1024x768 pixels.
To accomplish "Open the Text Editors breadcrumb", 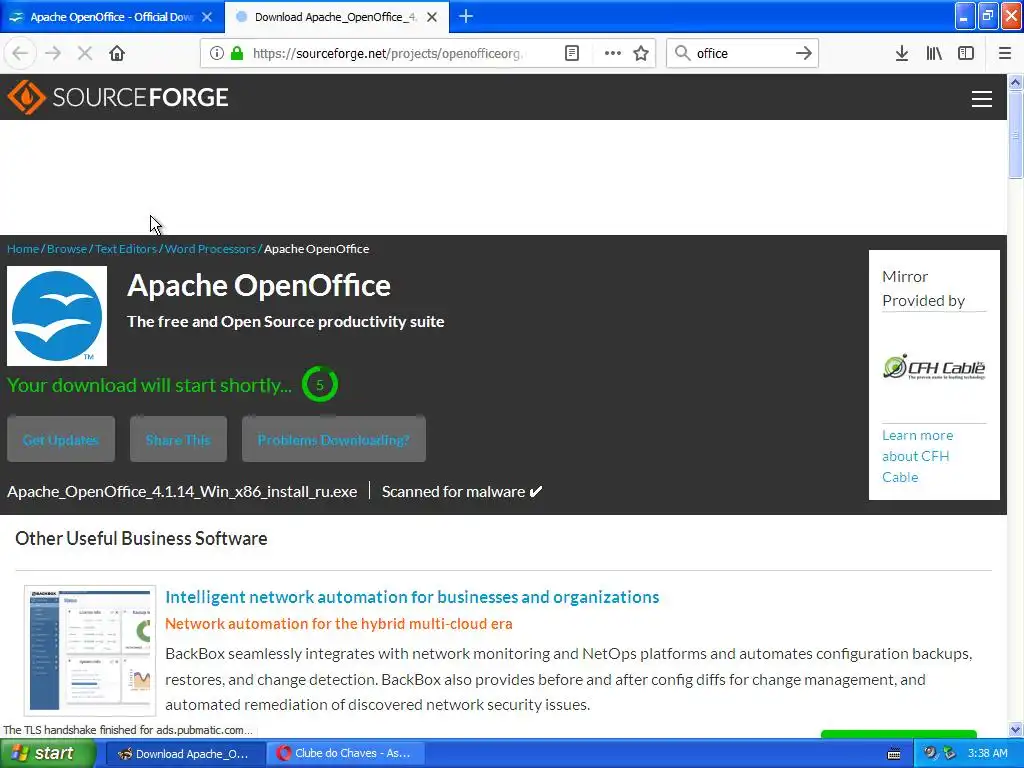I will pos(126,249).
